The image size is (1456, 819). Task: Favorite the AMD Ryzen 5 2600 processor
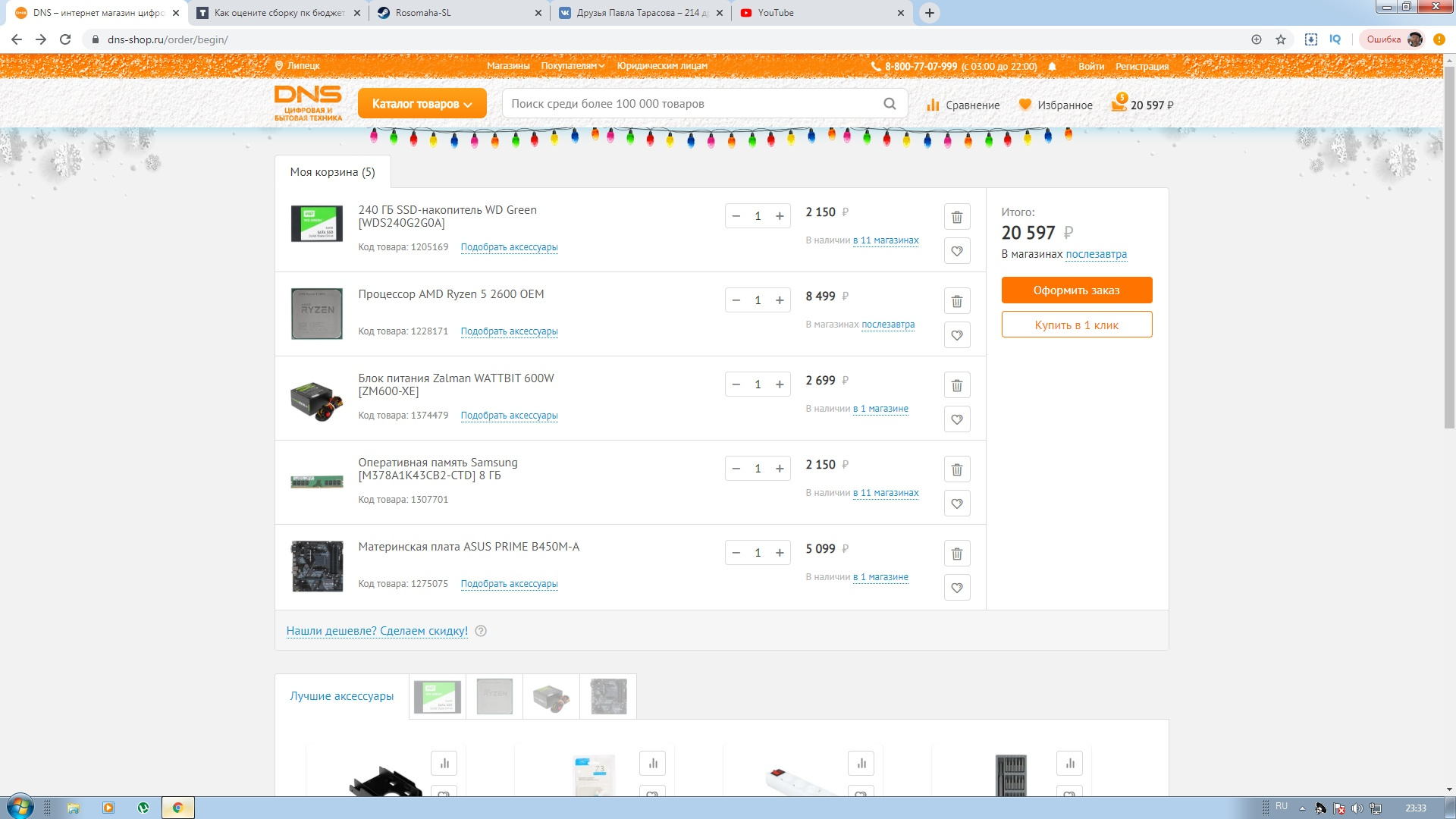pos(957,335)
